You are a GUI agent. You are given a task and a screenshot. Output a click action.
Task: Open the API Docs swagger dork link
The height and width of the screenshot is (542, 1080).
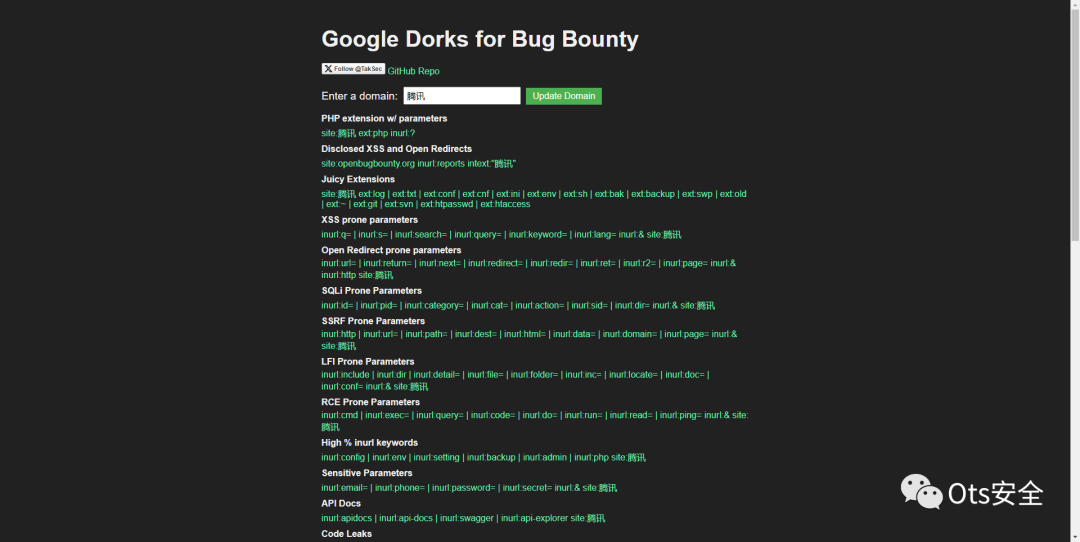tap(463, 519)
